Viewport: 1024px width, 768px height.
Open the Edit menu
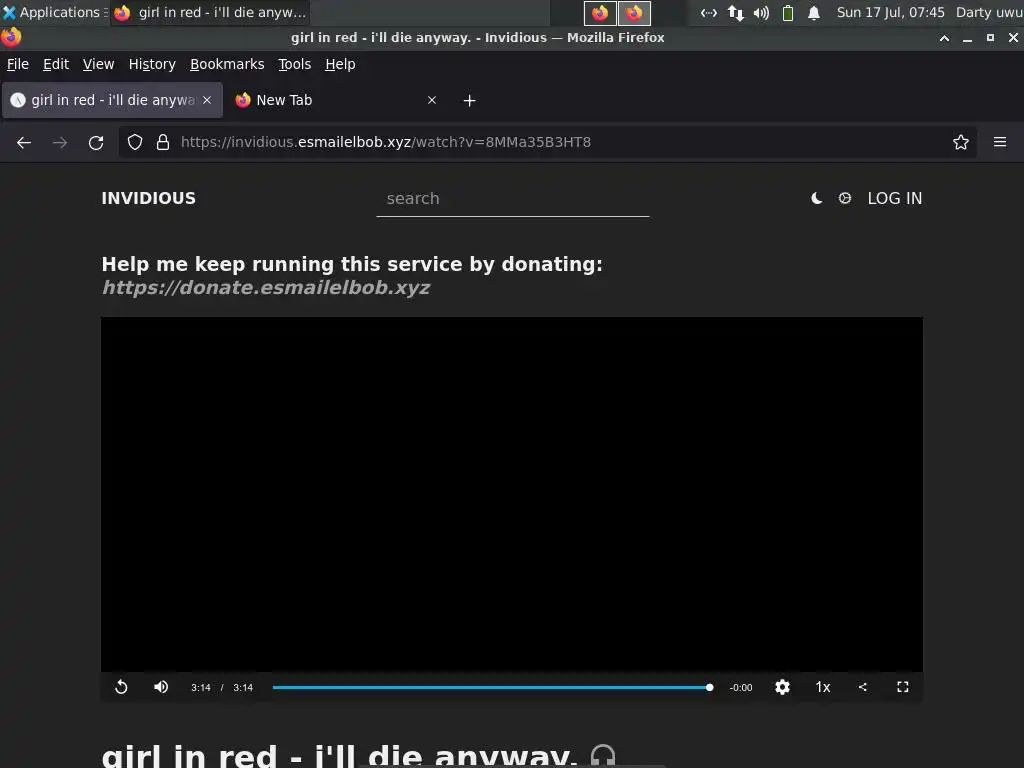56,64
